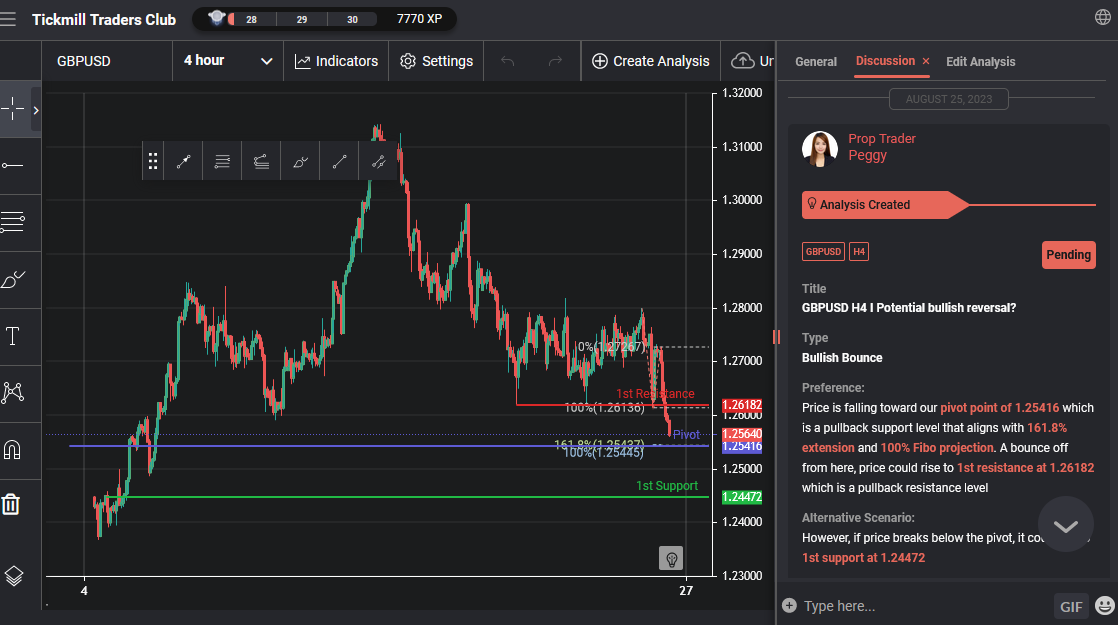1118x625 pixels.
Task: Open the globe language selector
Action: point(1102,17)
